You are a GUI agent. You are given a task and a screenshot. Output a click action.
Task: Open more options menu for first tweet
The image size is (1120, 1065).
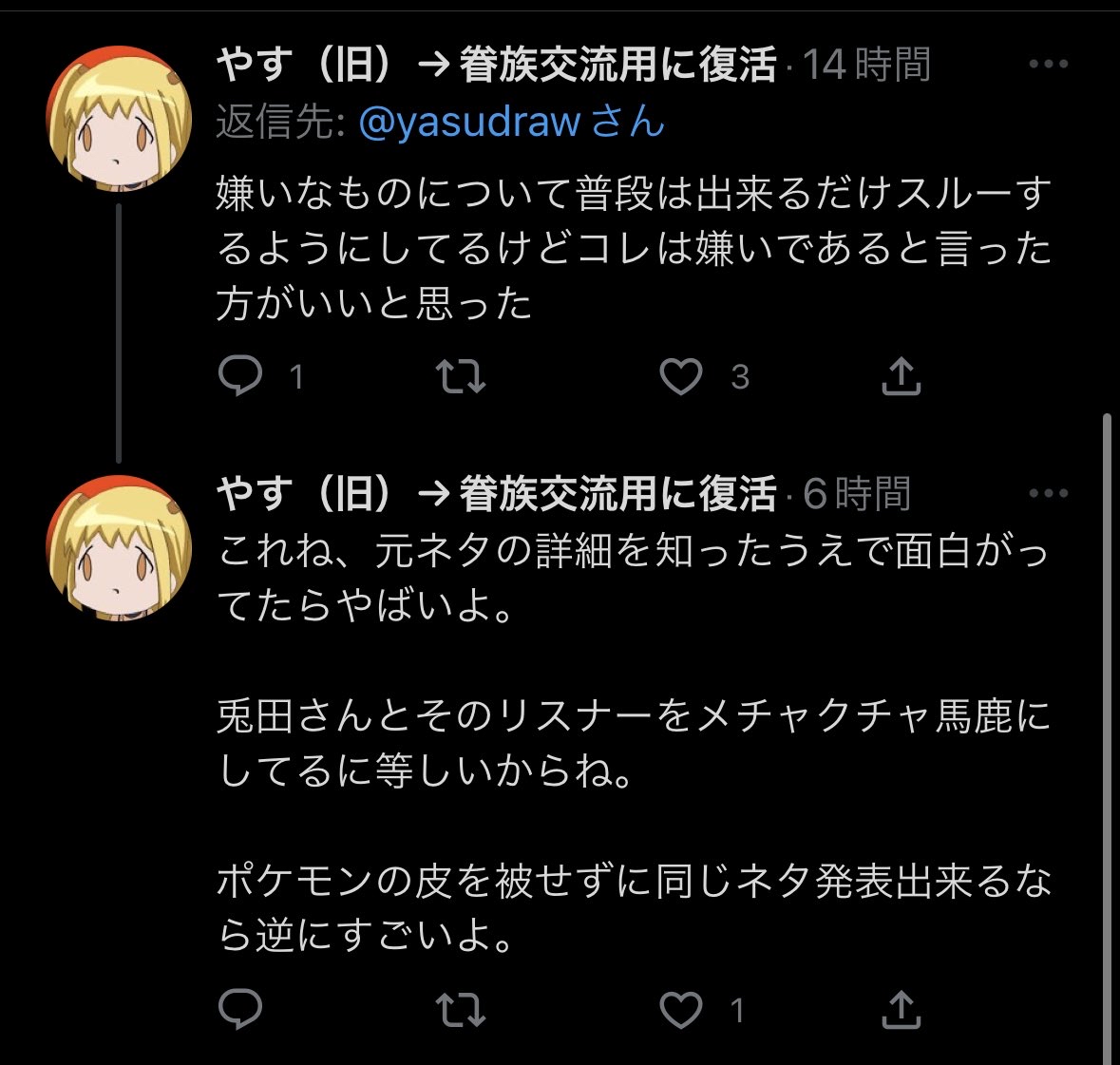1048,64
